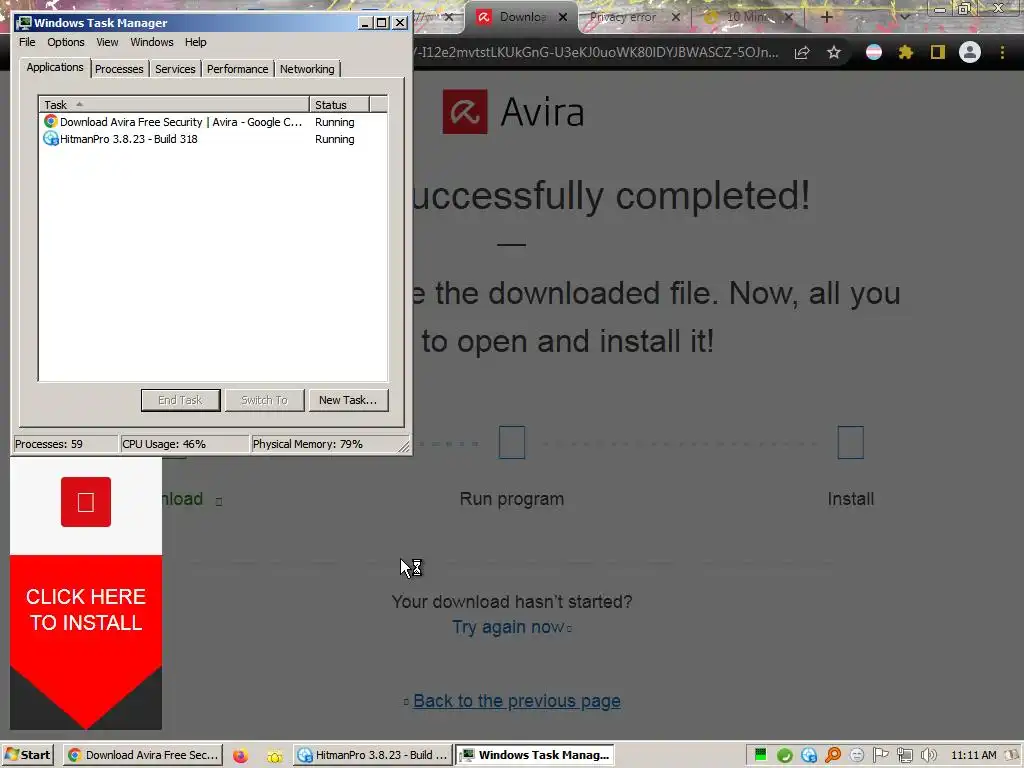Click the Windows Task Manager taskbar button
The image size is (1024, 768).
point(535,755)
